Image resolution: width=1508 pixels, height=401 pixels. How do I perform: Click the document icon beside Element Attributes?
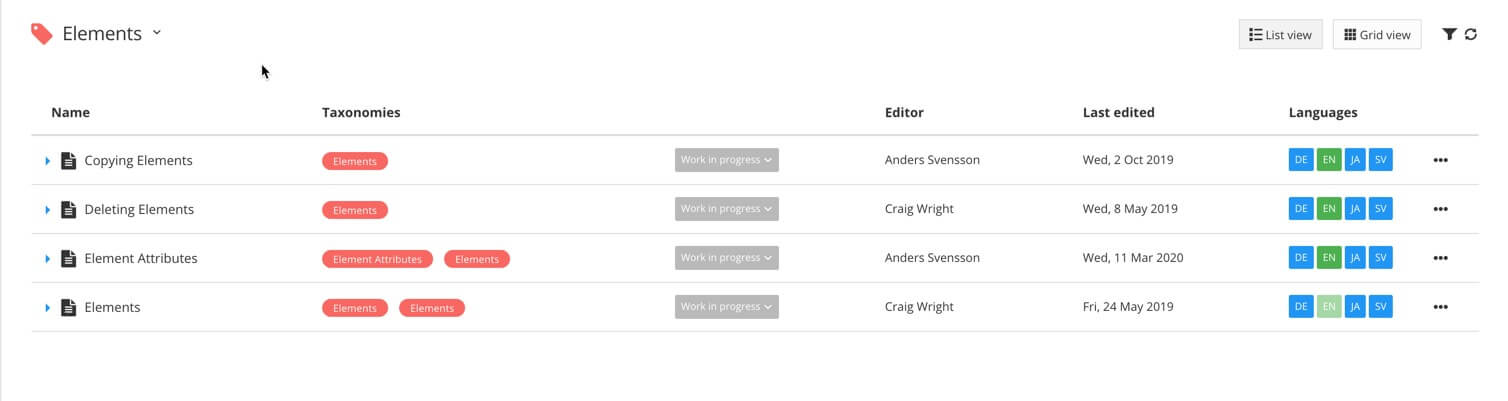(68, 258)
